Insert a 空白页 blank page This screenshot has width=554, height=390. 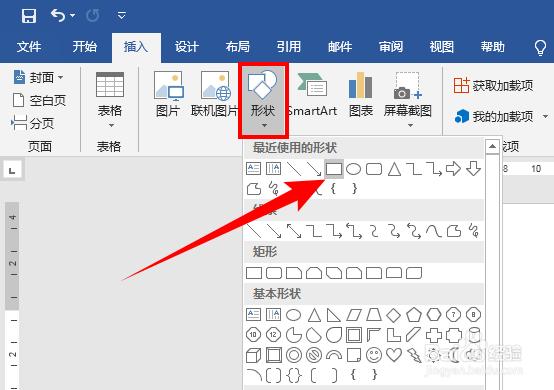tap(39, 100)
